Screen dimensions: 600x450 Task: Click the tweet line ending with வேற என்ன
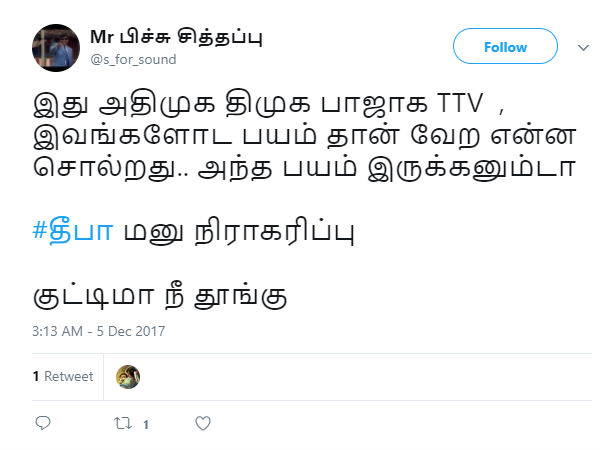[x=305, y=136]
